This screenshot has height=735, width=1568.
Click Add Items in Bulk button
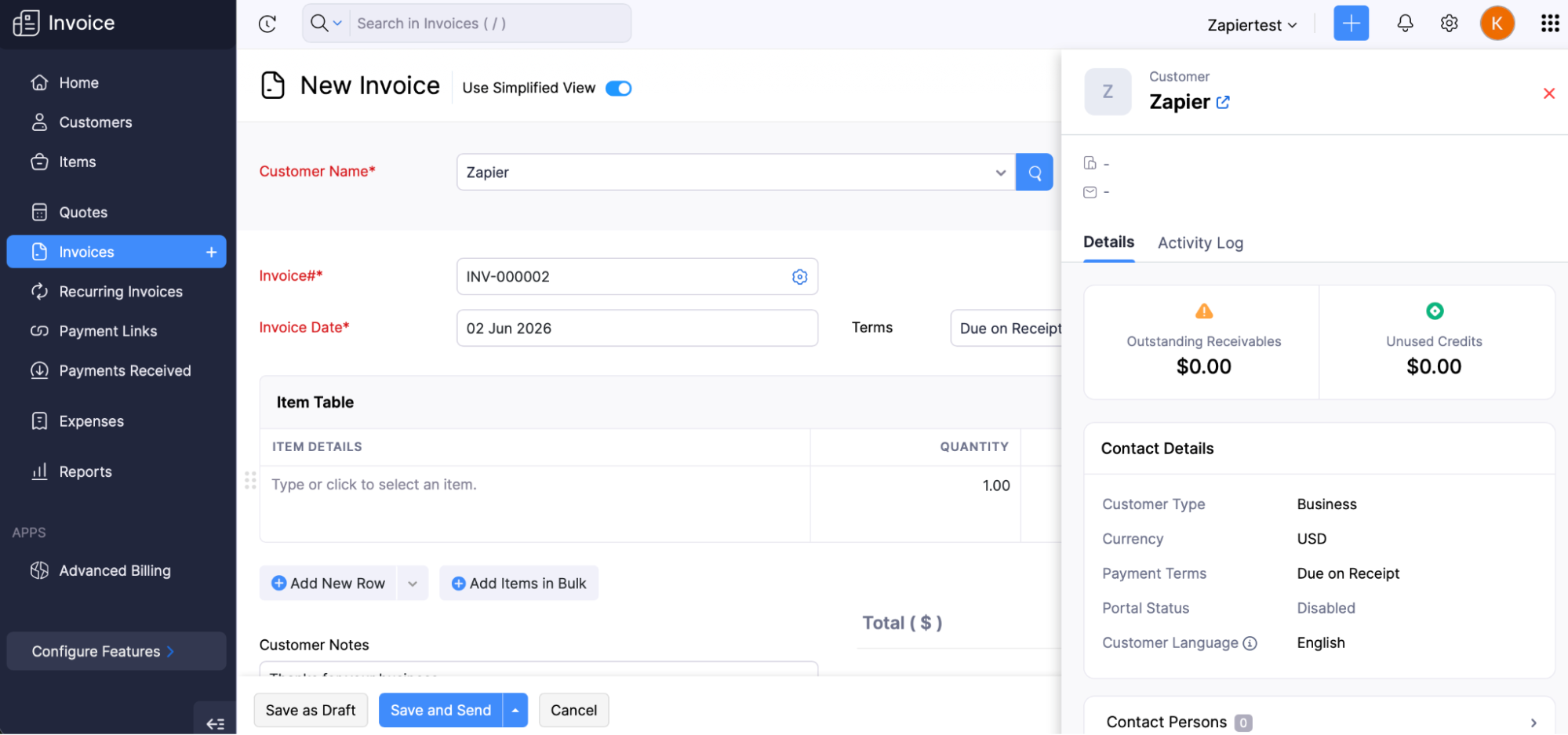[x=518, y=583]
